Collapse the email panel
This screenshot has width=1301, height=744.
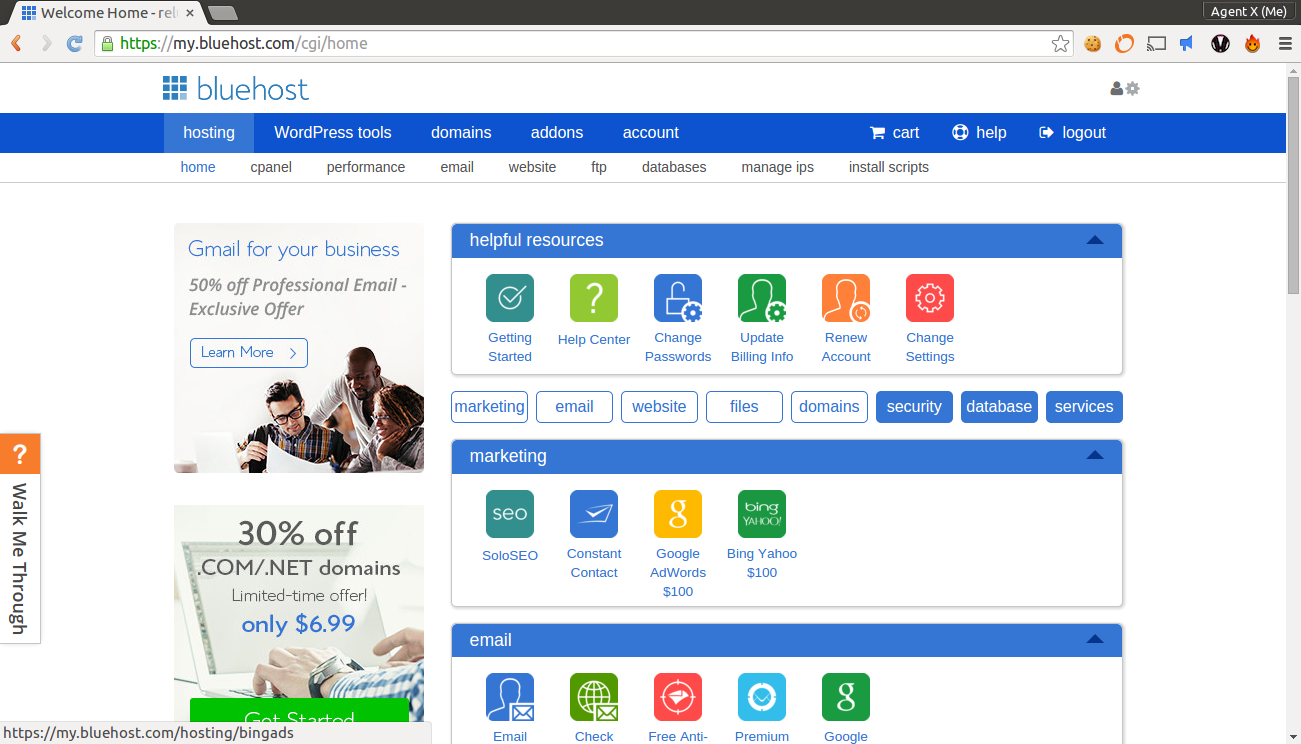(1095, 640)
